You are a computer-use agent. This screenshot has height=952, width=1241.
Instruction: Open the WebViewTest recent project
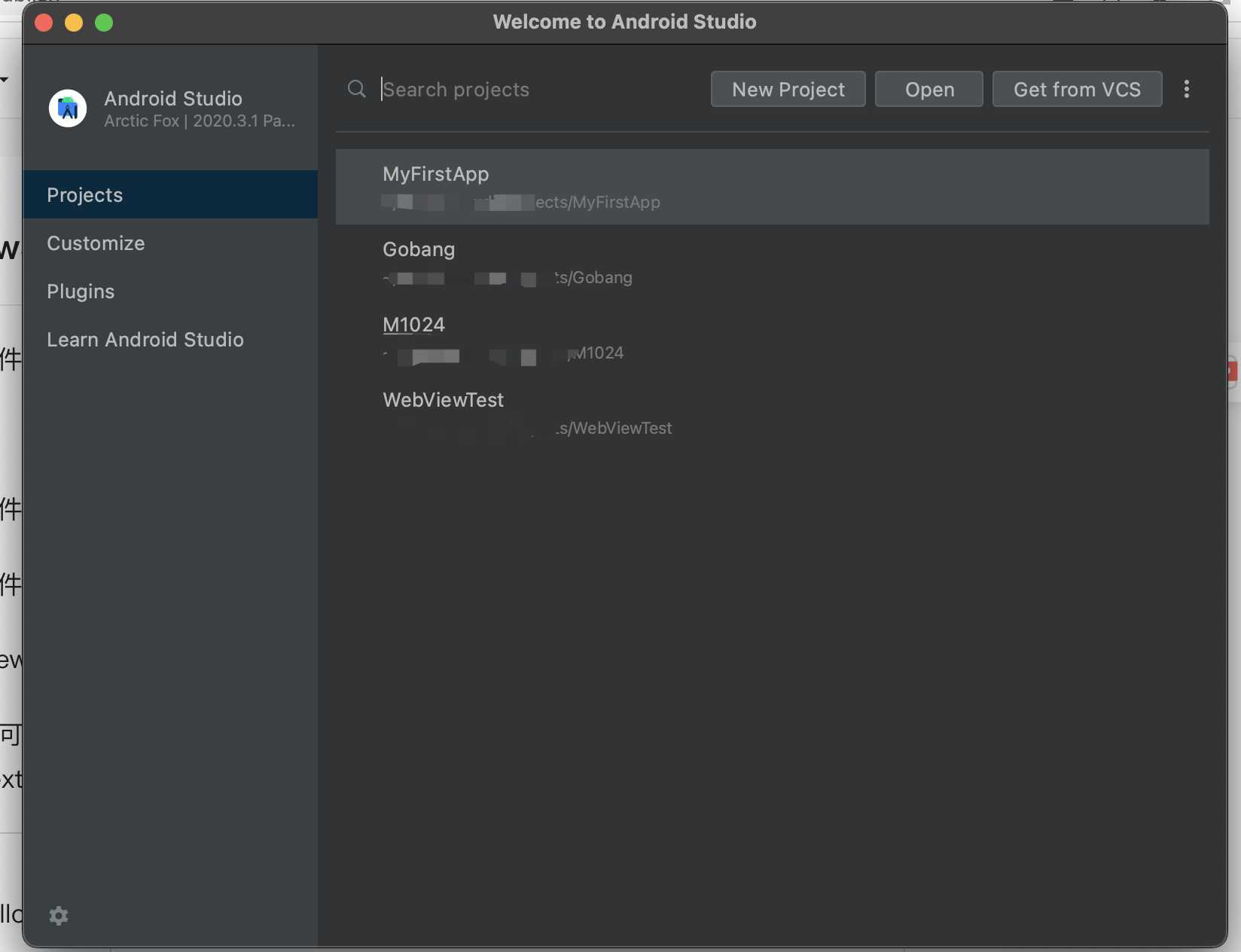[x=773, y=413]
